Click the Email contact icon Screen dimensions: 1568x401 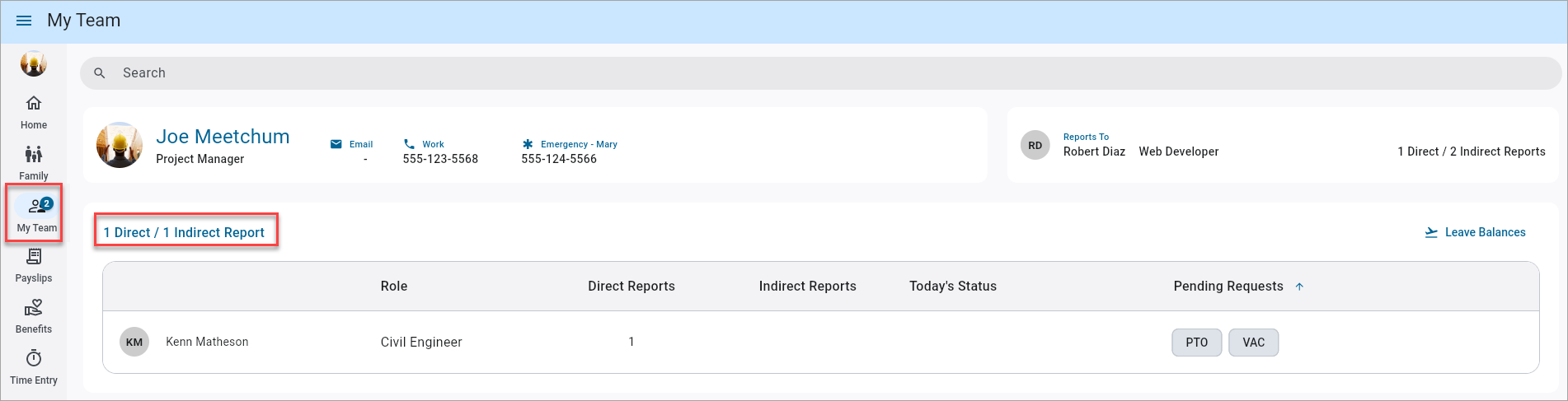click(x=336, y=144)
